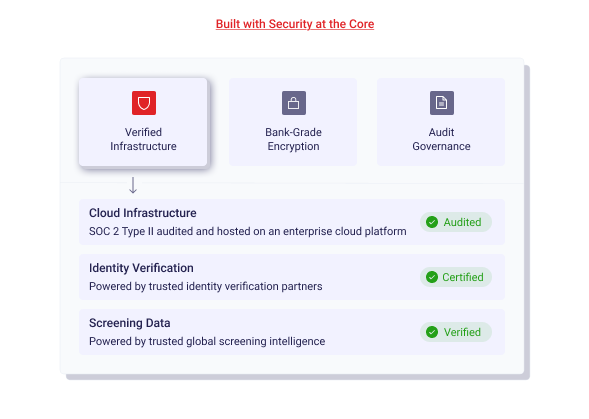Image resolution: width=589 pixels, height=419 pixels.
Task: Click the red shield icon
Action: point(144,103)
